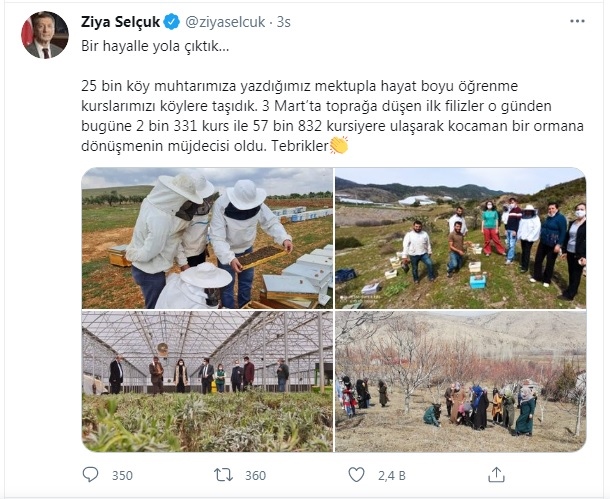Open the beekeepers inspecting hive photo
This screenshot has height=499, width=610.
(x=207, y=238)
